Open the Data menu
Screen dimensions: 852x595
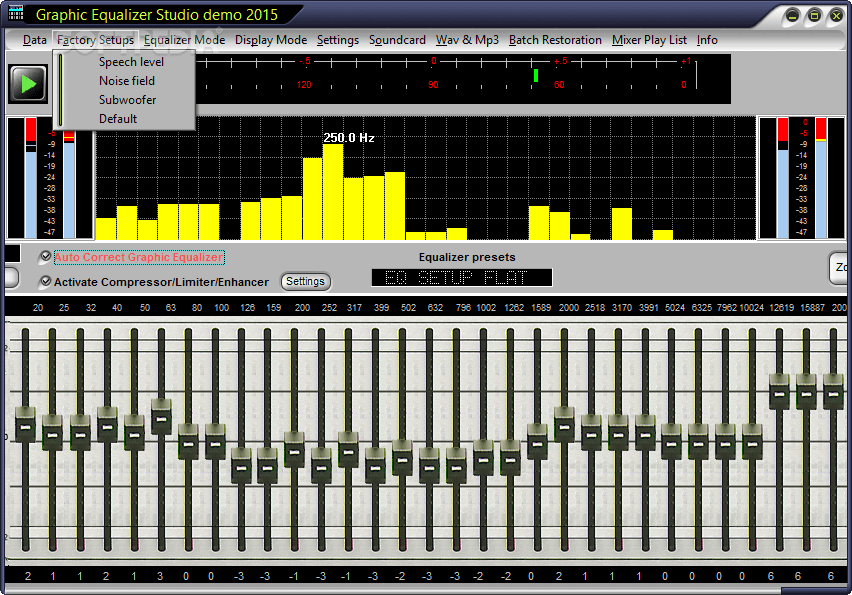[x=33, y=40]
